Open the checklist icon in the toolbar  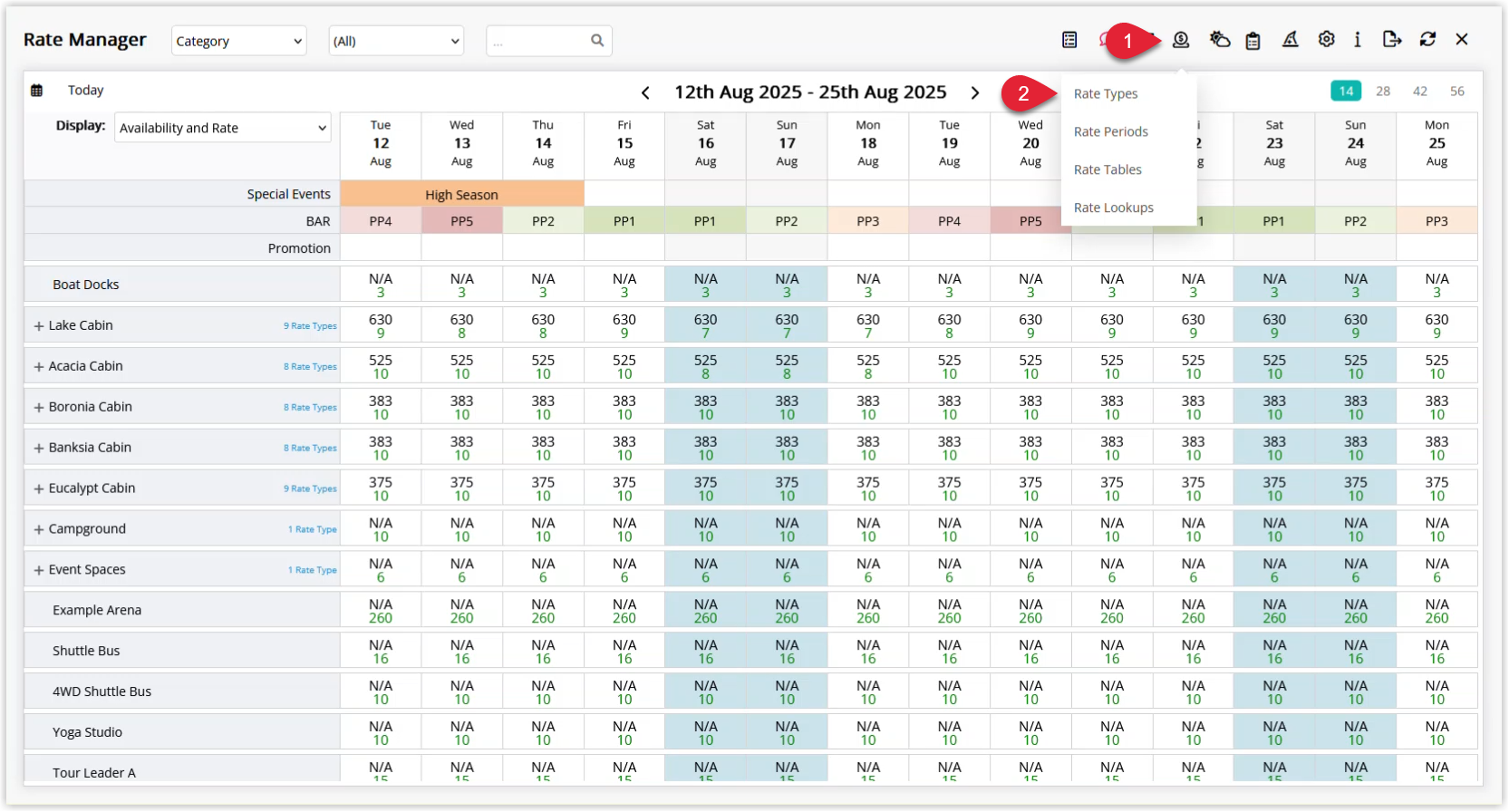coord(1069,40)
